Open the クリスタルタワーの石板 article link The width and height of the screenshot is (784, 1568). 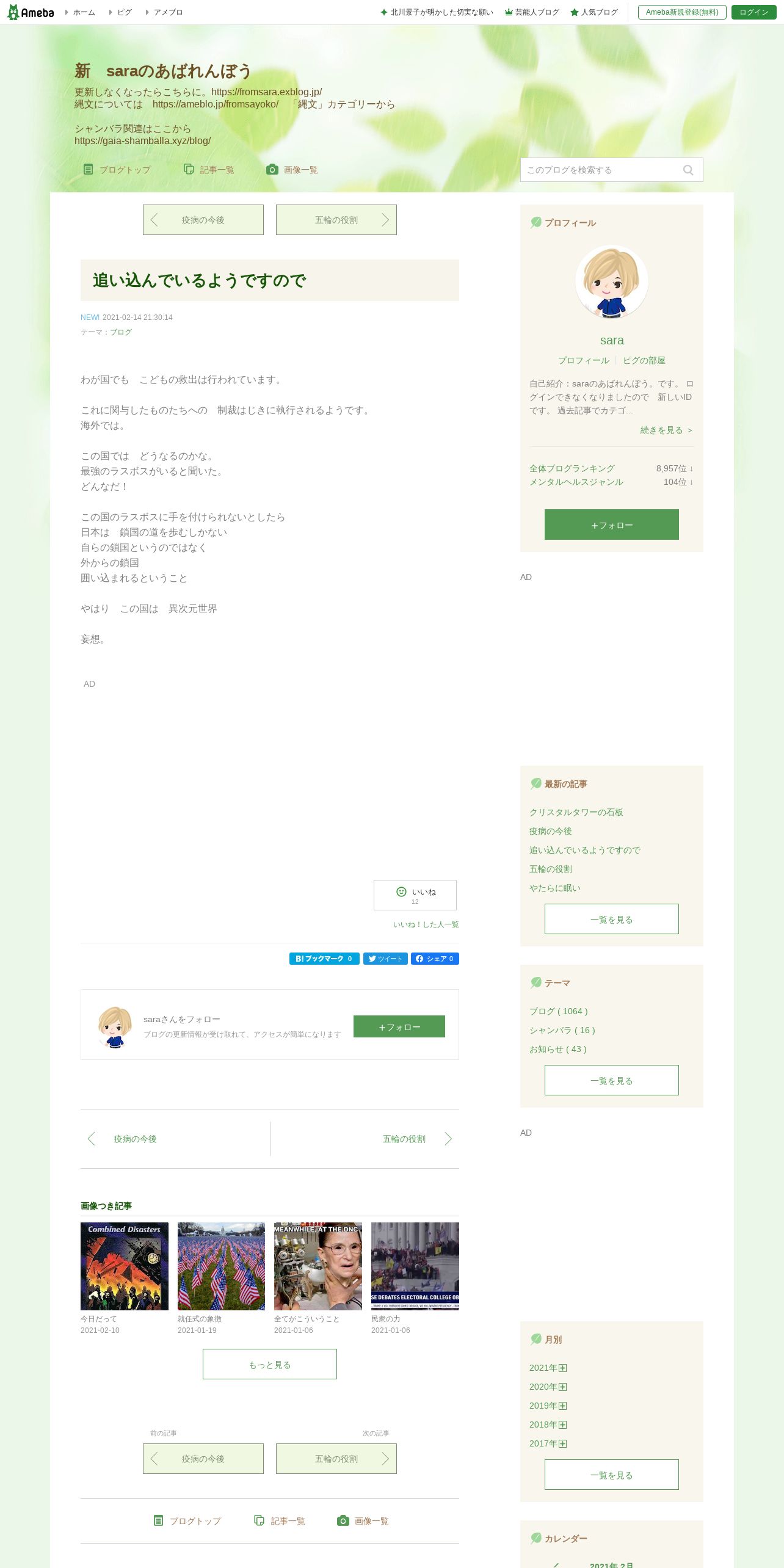point(576,812)
